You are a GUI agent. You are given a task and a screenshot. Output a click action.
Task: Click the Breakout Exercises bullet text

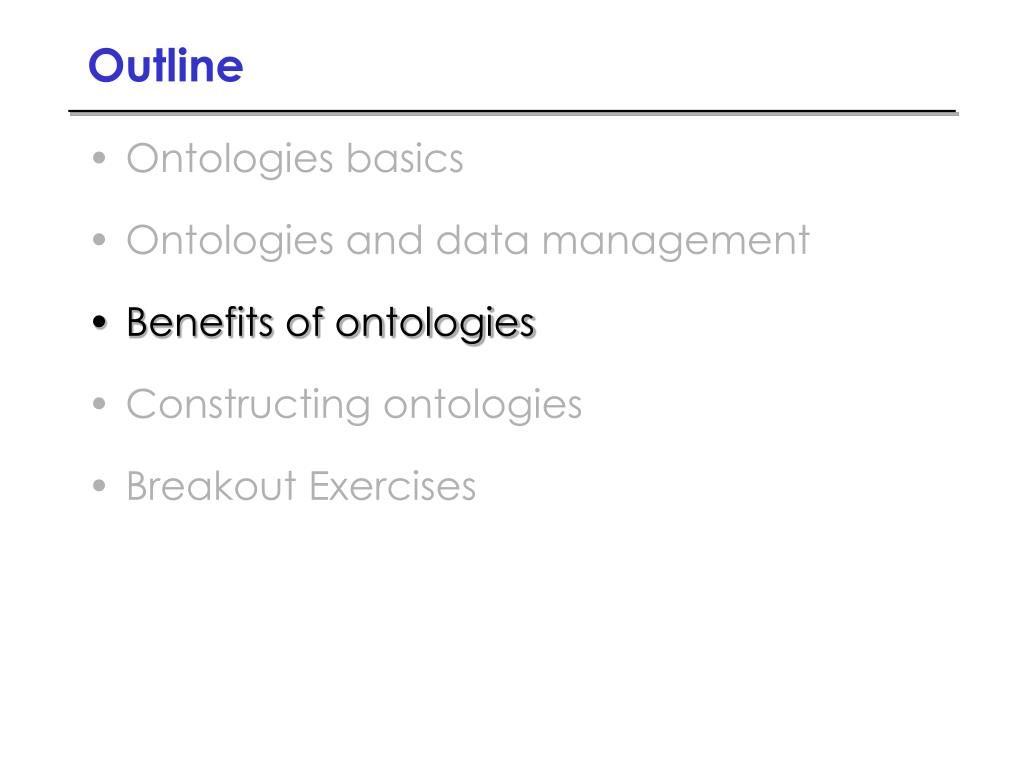301,487
